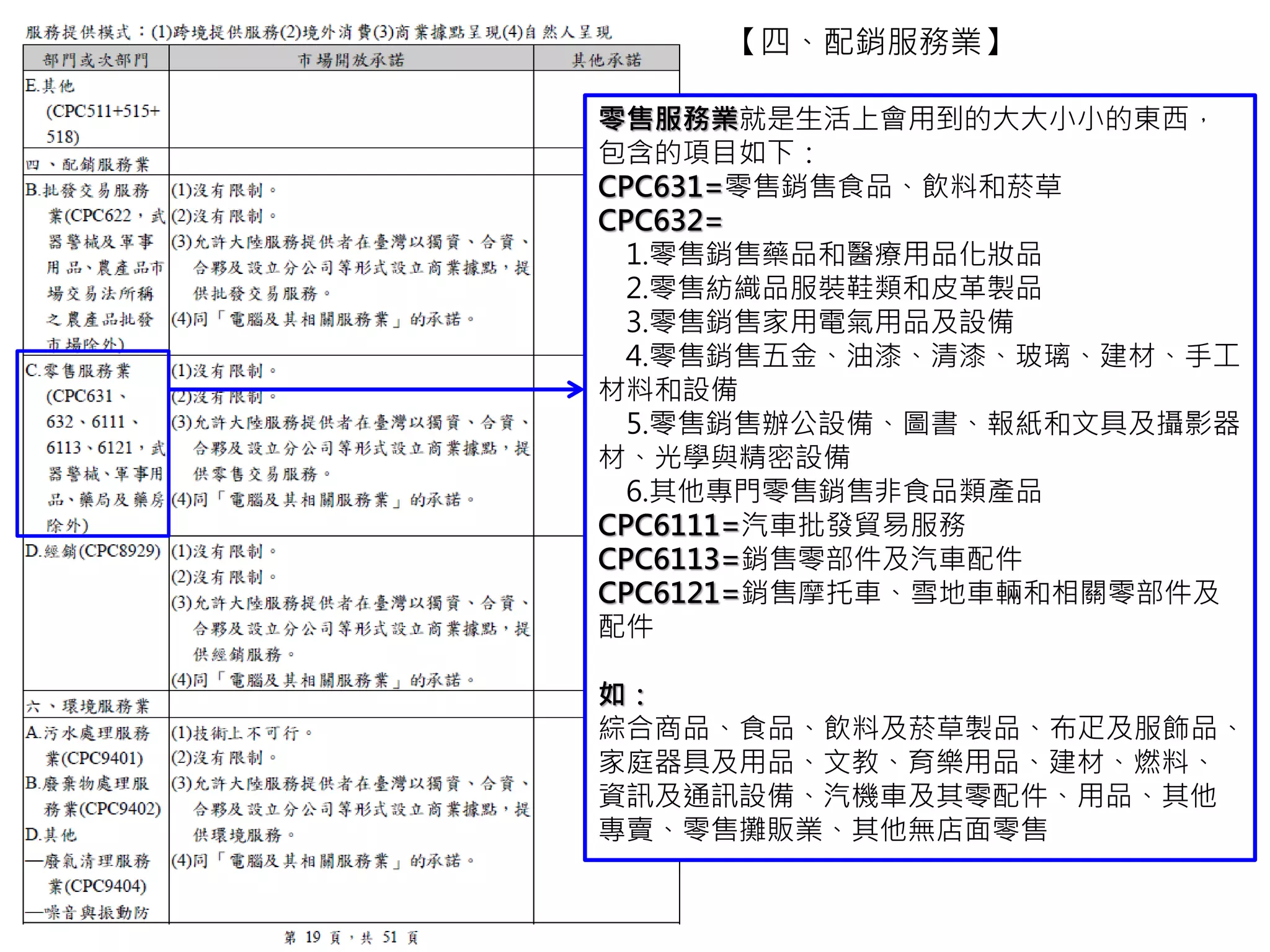This screenshot has width=1270, height=952.
Task: Click the top line 服務提供模式
Action: 319,32
